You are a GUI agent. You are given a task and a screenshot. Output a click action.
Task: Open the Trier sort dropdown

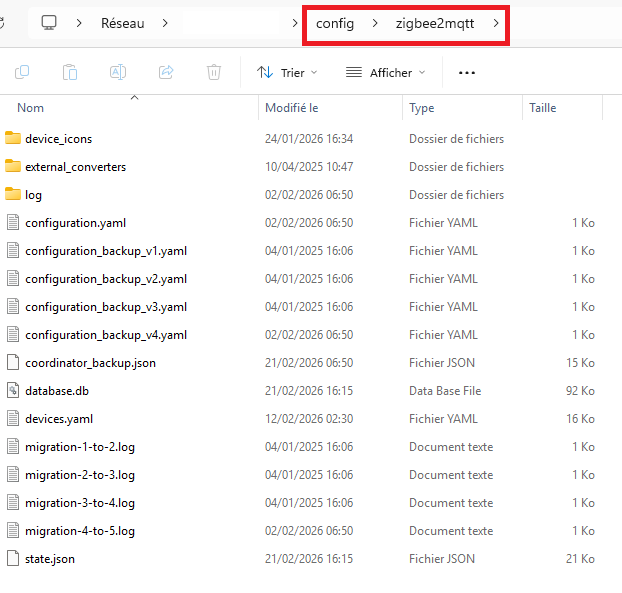point(287,72)
